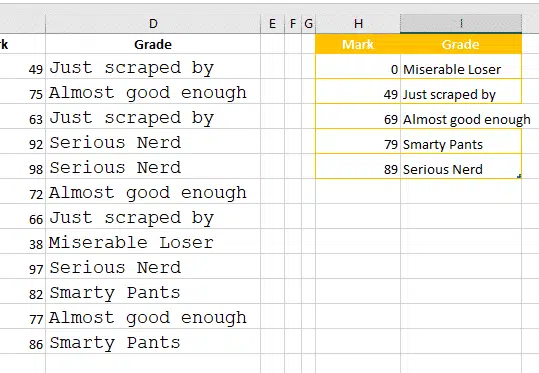Select column G header
Screen dimensions: 539x373
308,24
